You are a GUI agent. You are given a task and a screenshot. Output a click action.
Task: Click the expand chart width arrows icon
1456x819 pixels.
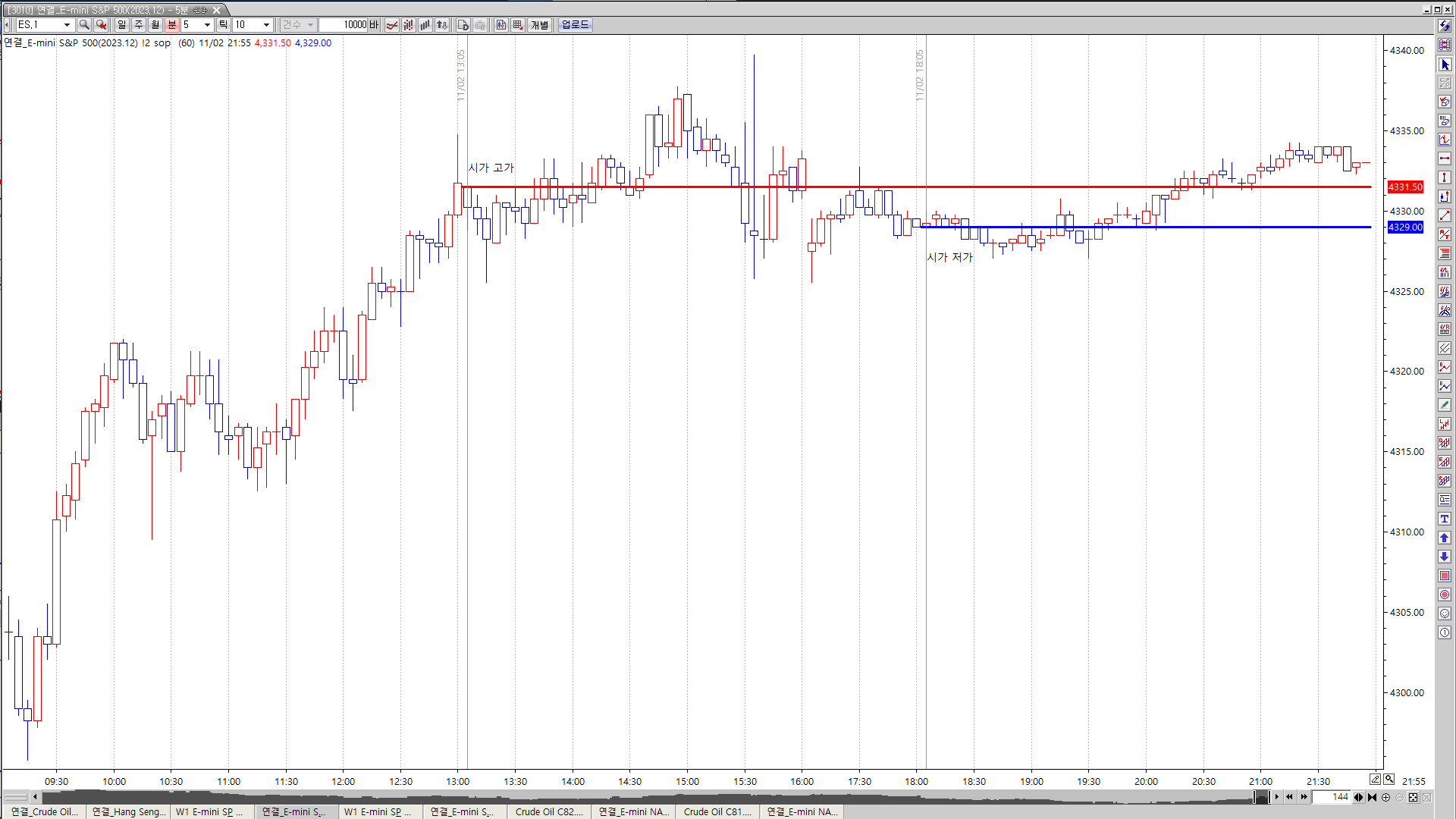tap(1359, 797)
